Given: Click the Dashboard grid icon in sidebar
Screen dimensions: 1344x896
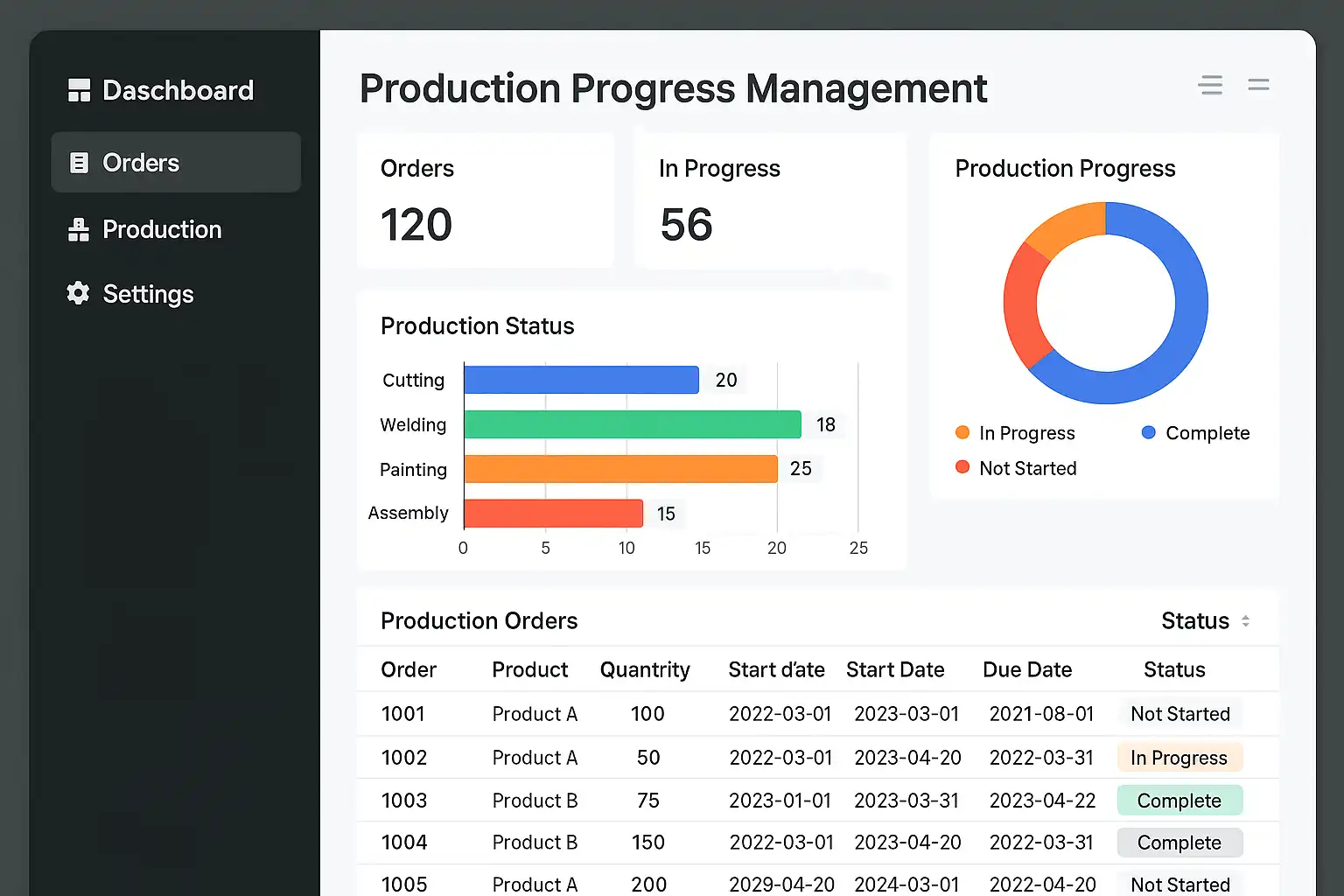Looking at the screenshot, I should (79, 90).
